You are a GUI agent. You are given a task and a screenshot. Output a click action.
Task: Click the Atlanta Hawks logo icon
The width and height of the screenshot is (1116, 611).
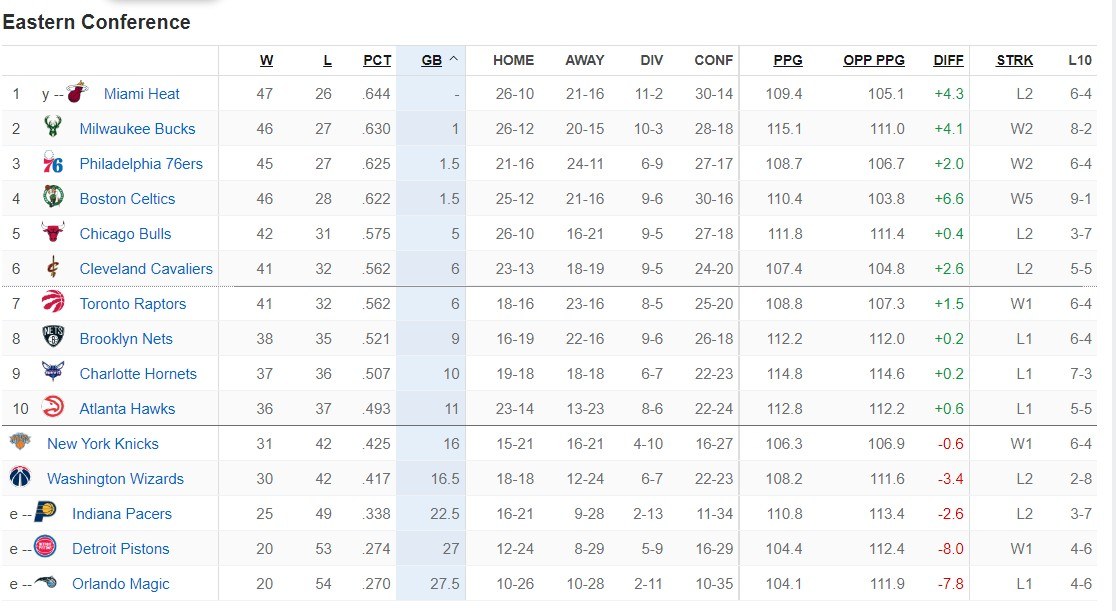pos(53,408)
